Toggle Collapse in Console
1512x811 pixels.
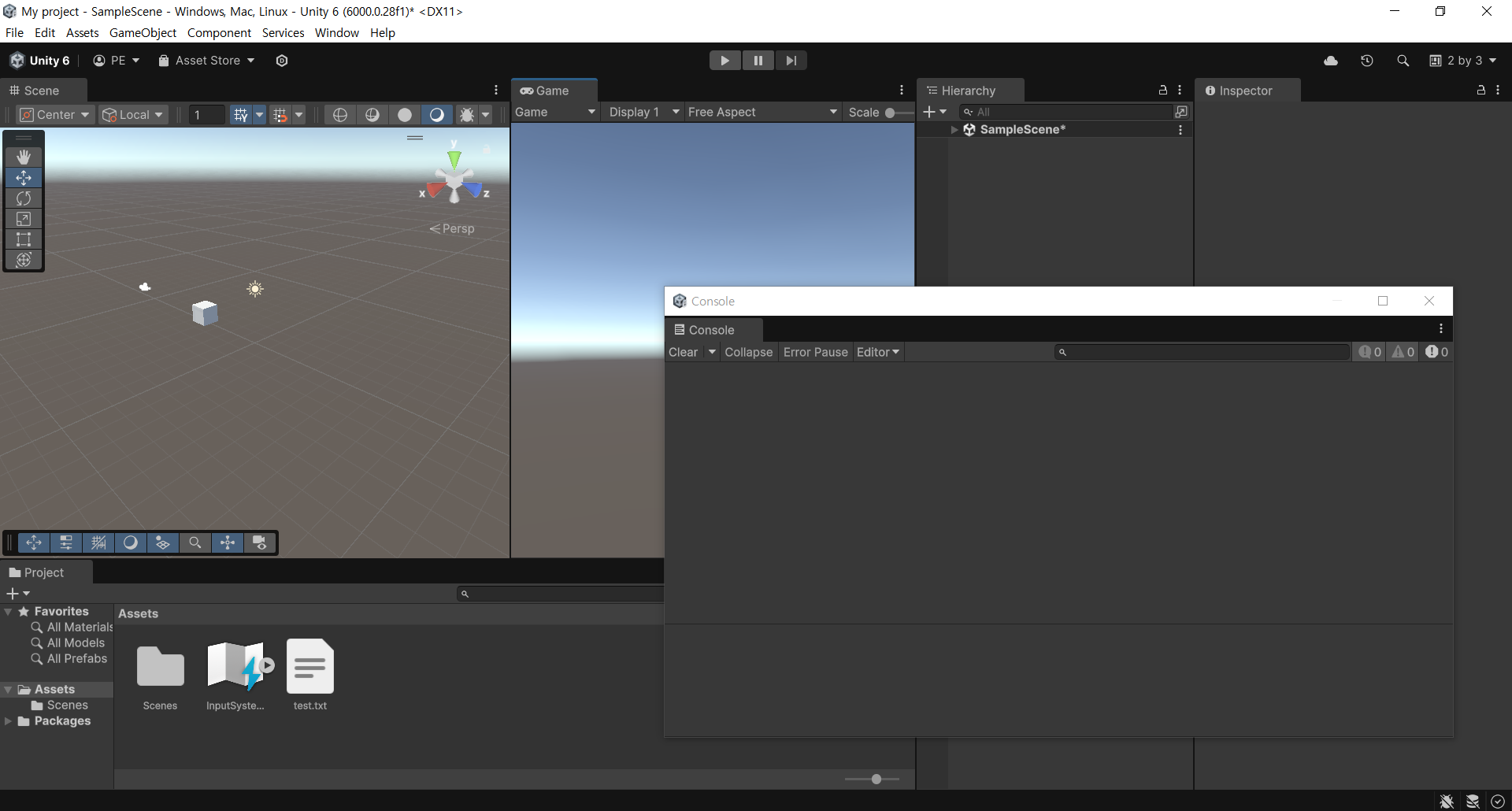point(749,352)
